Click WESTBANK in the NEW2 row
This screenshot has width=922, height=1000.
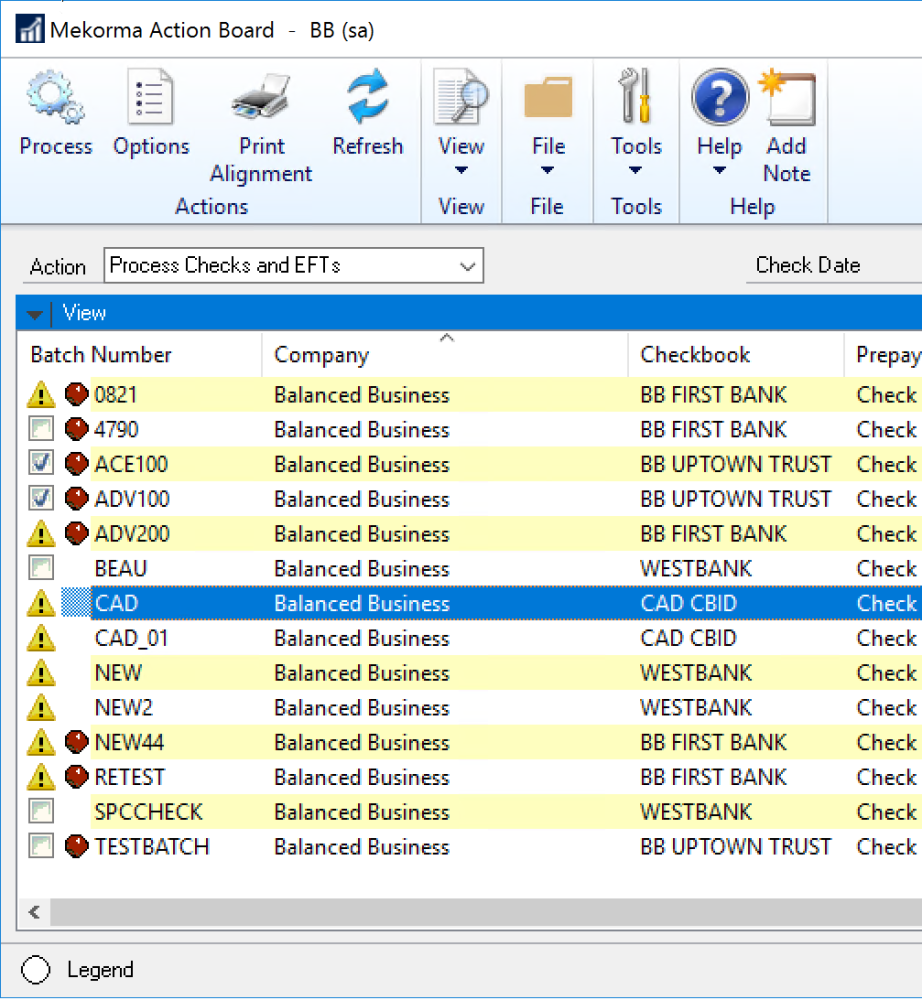pyautogui.click(x=696, y=708)
